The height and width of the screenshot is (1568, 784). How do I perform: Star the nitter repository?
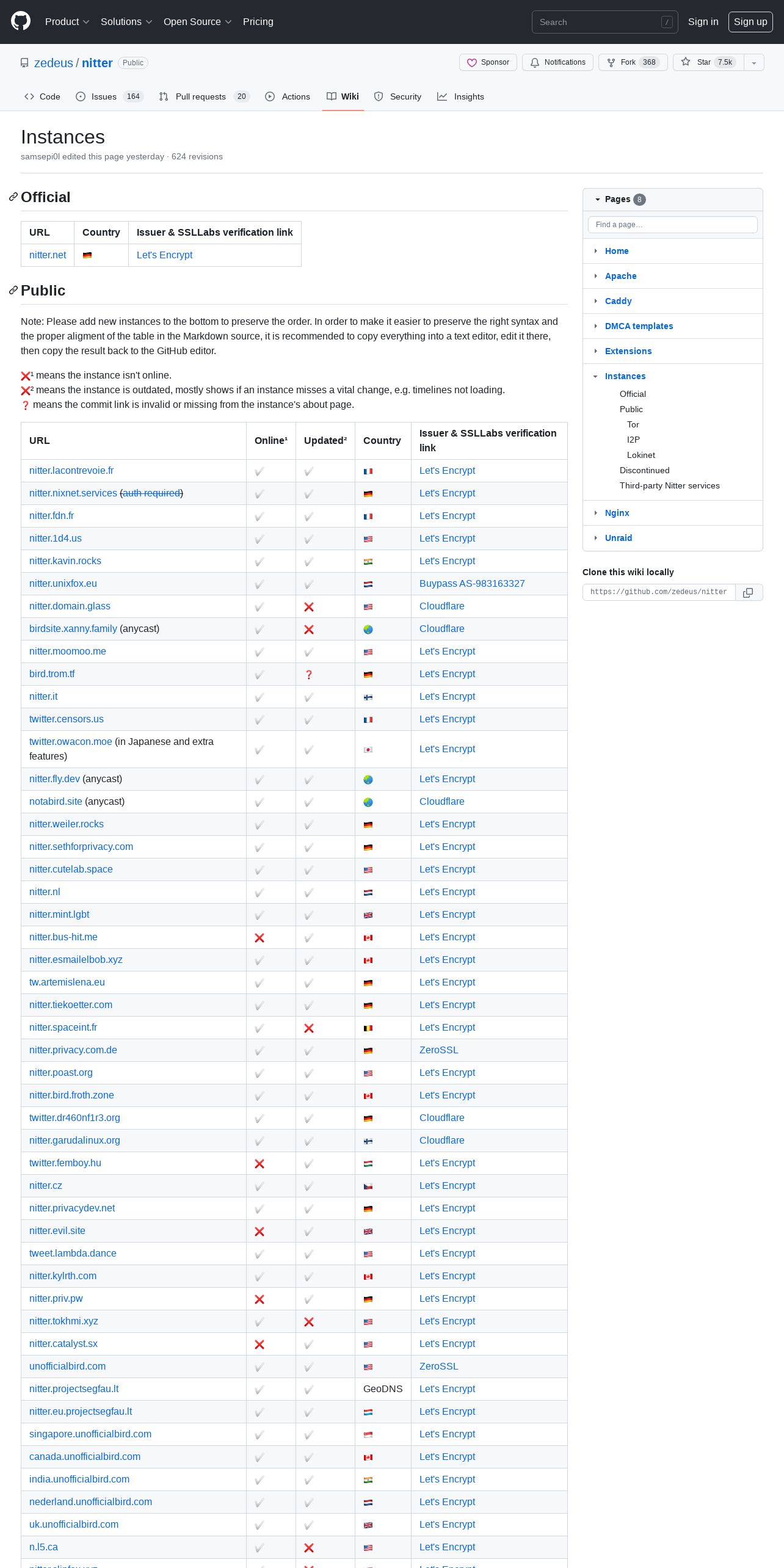click(708, 62)
